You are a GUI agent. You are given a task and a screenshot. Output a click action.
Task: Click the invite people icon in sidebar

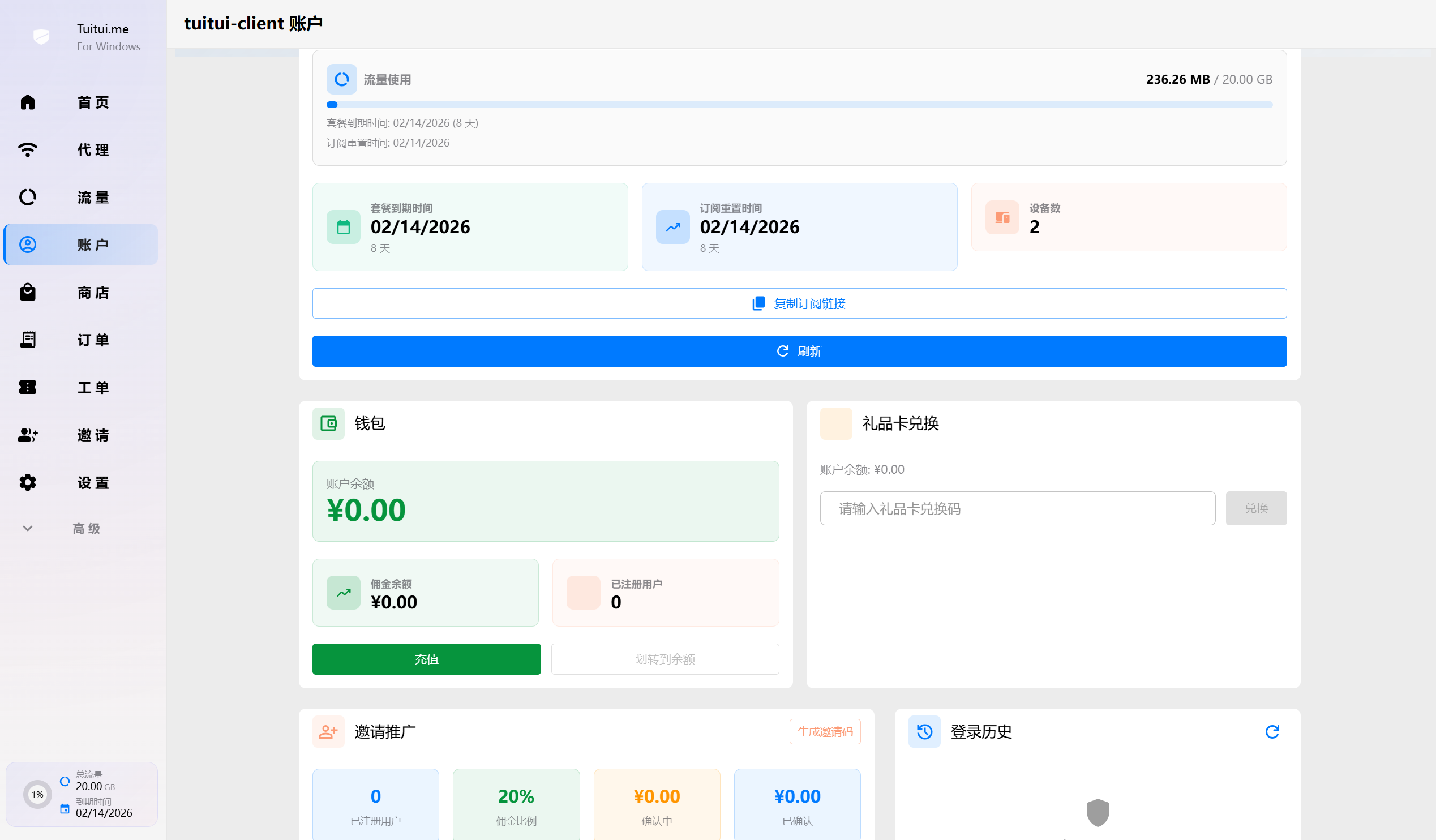[27, 435]
